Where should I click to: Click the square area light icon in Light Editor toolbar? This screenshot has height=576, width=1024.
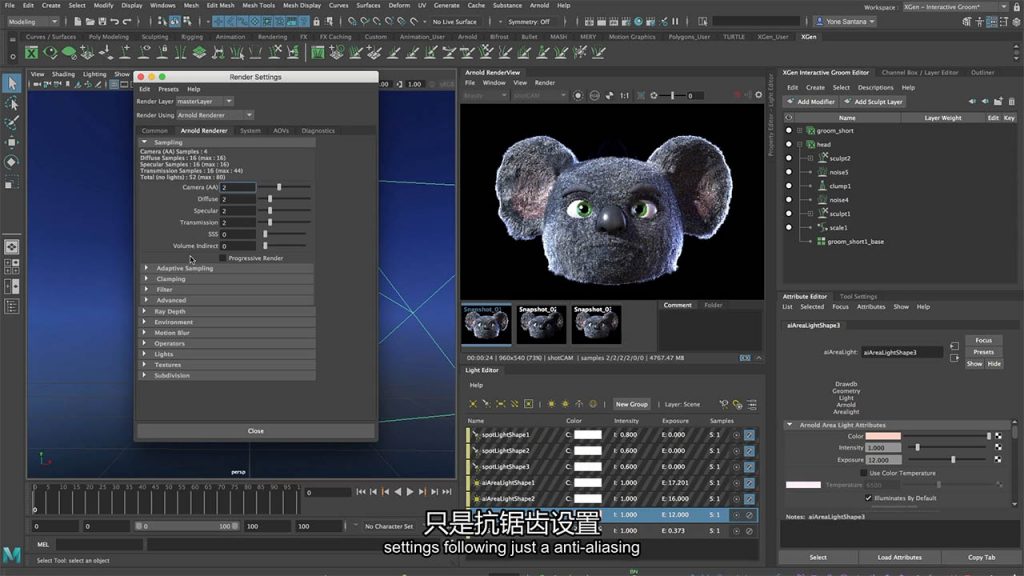pyautogui.click(x=529, y=404)
